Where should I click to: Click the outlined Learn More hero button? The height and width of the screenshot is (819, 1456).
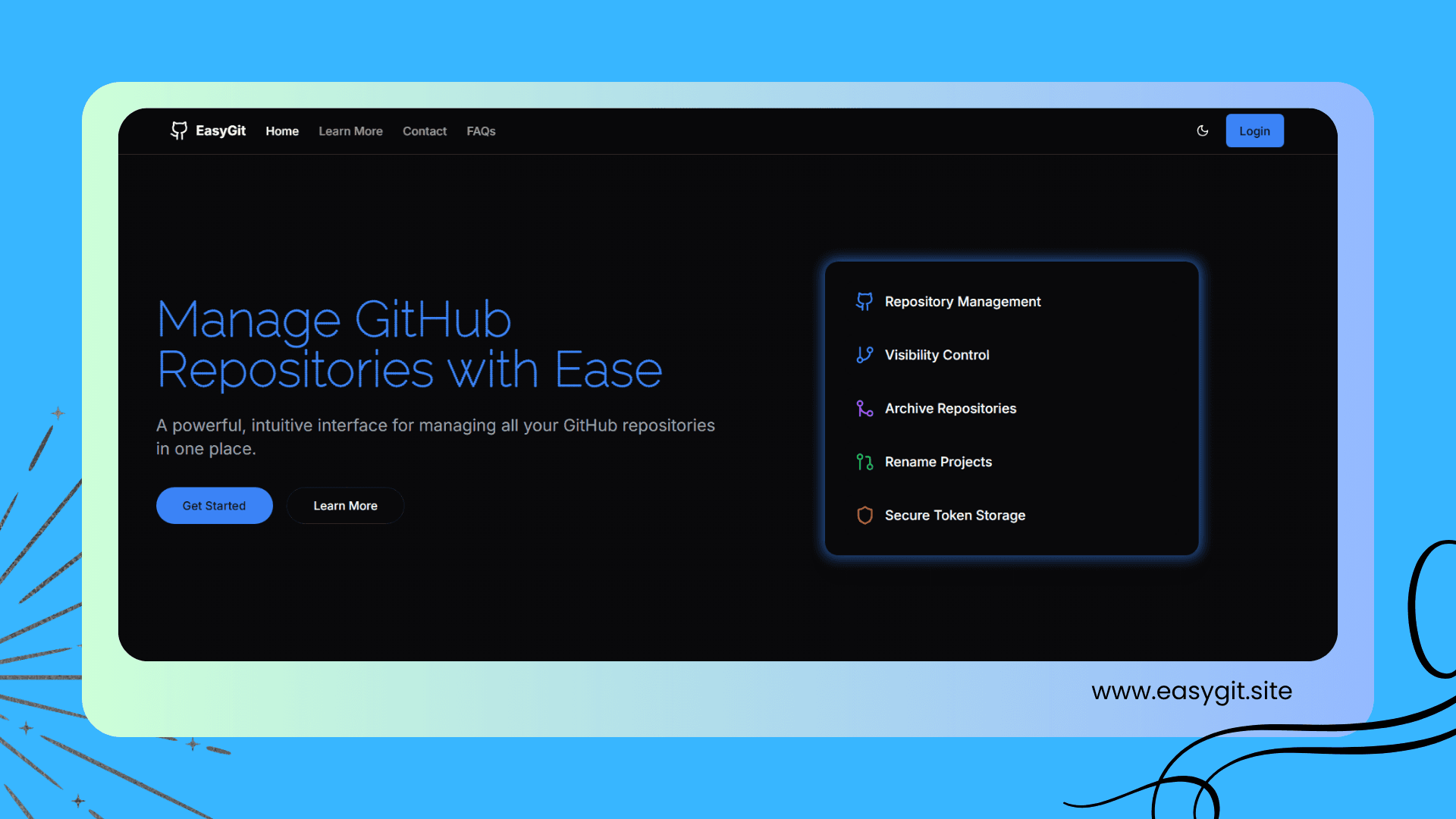pyautogui.click(x=345, y=506)
